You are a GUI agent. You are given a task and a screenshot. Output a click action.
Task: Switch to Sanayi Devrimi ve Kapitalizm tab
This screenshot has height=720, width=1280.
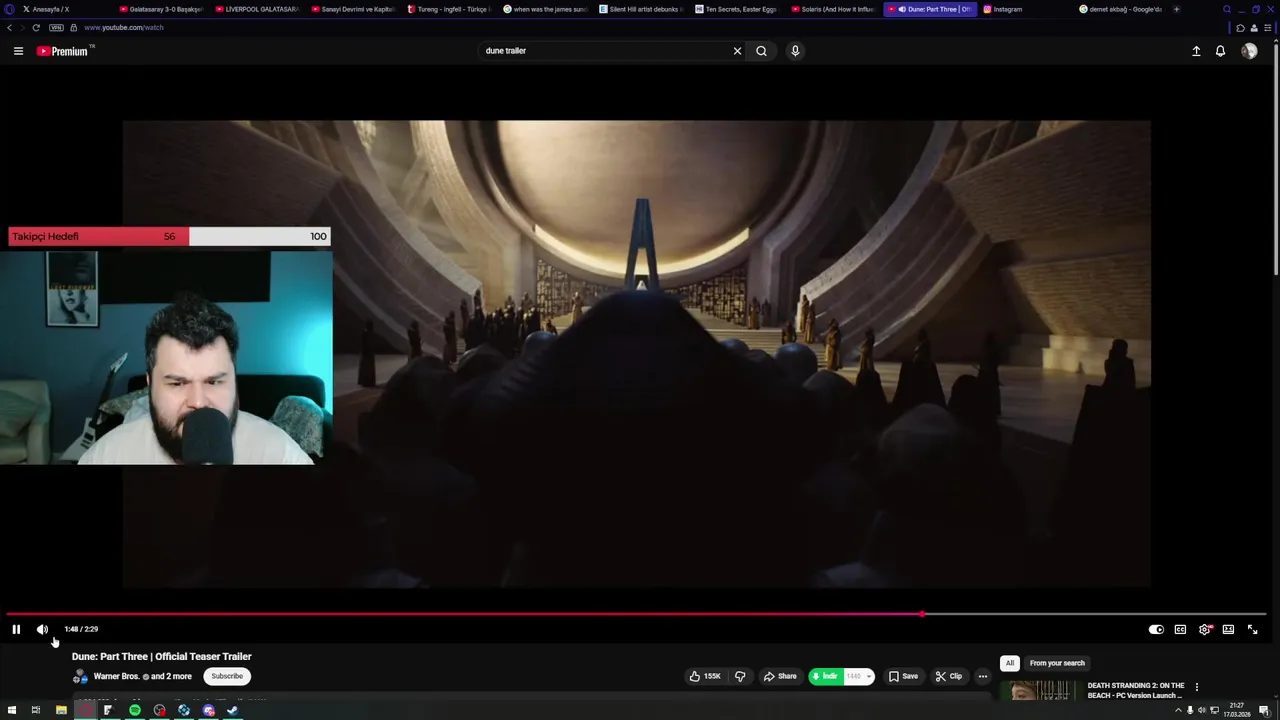(352, 9)
